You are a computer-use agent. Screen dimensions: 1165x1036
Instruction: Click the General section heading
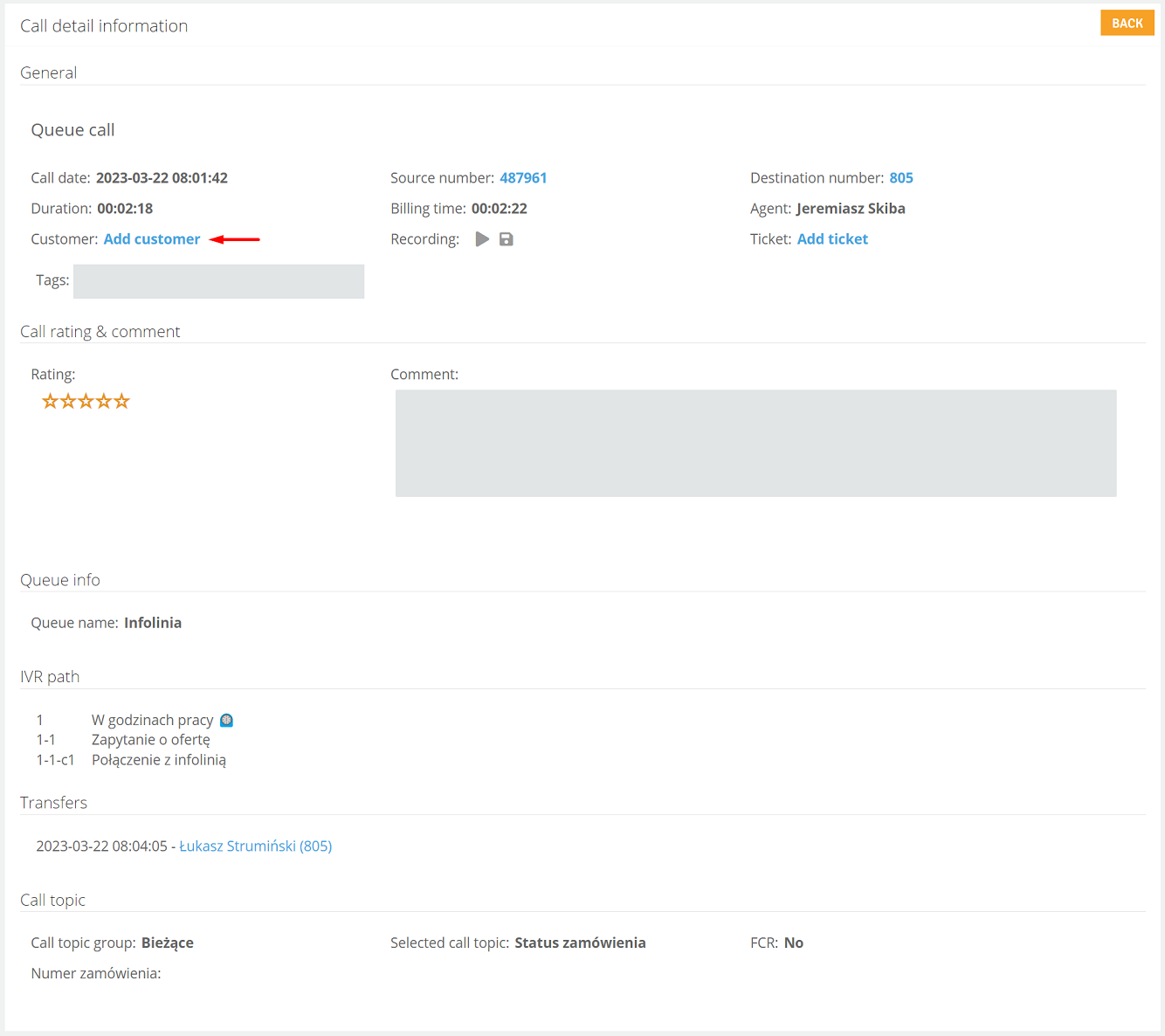click(49, 73)
